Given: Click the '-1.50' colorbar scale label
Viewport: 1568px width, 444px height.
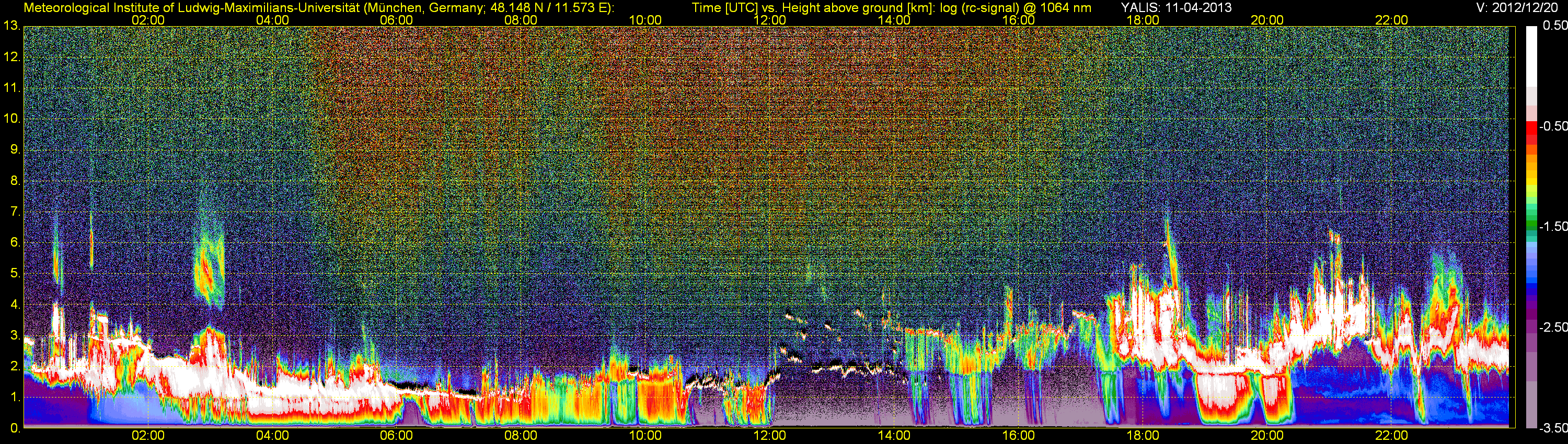Looking at the screenshot, I should 1553,226.
